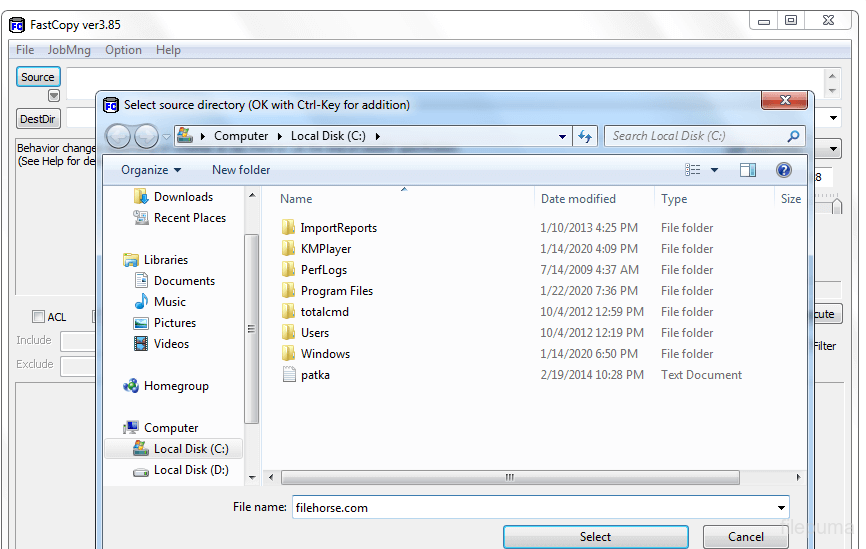Expand the Organize dropdown
866x549 pixels.
(x=151, y=170)
